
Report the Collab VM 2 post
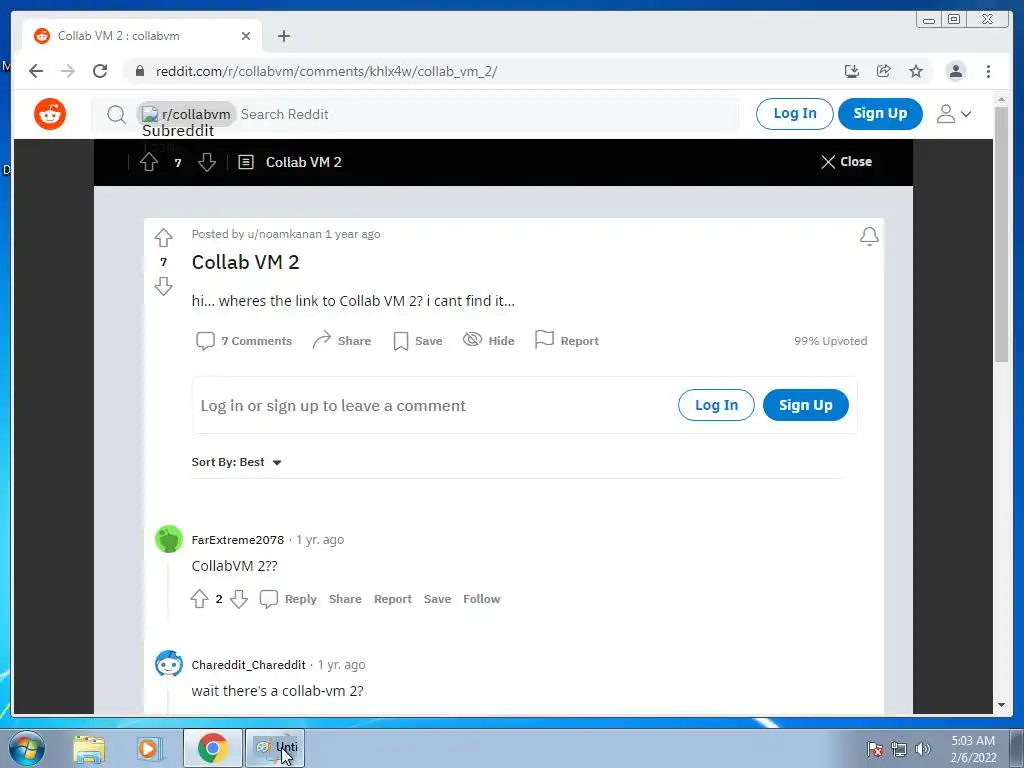coord(566,341)
